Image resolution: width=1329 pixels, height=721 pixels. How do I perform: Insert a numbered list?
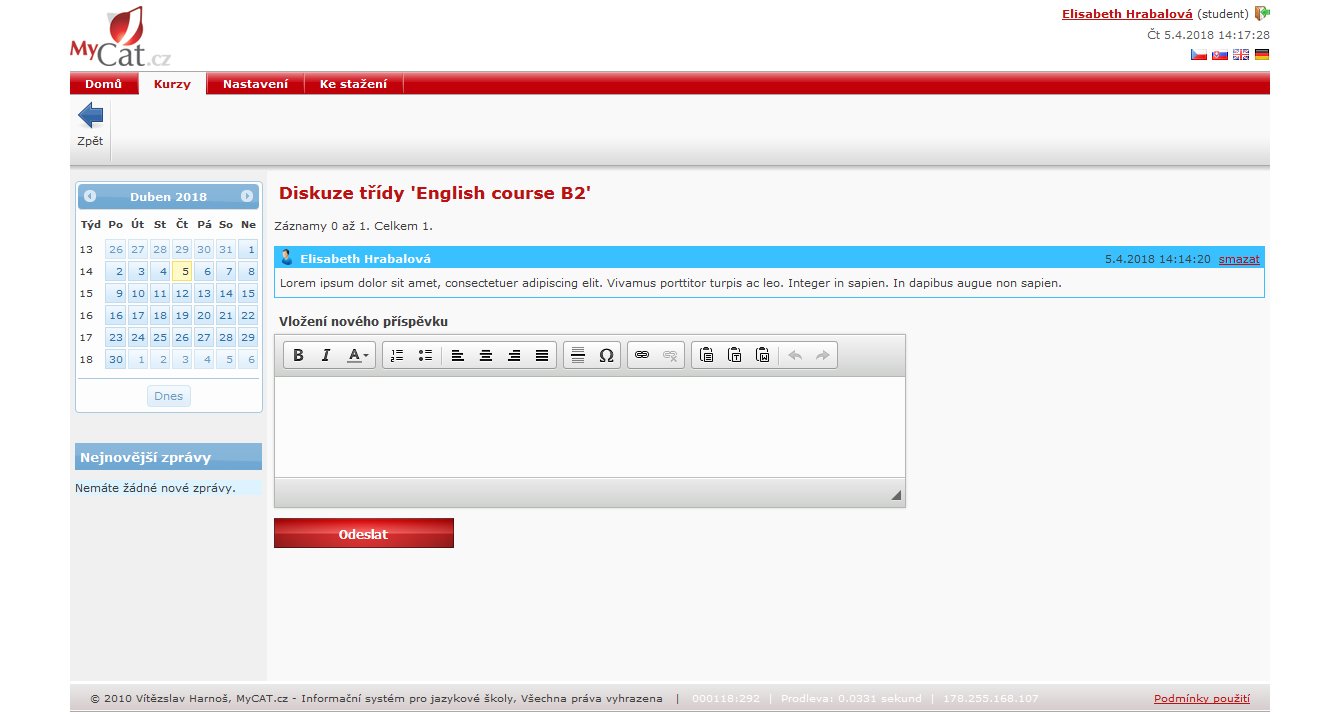click(397, 355)
